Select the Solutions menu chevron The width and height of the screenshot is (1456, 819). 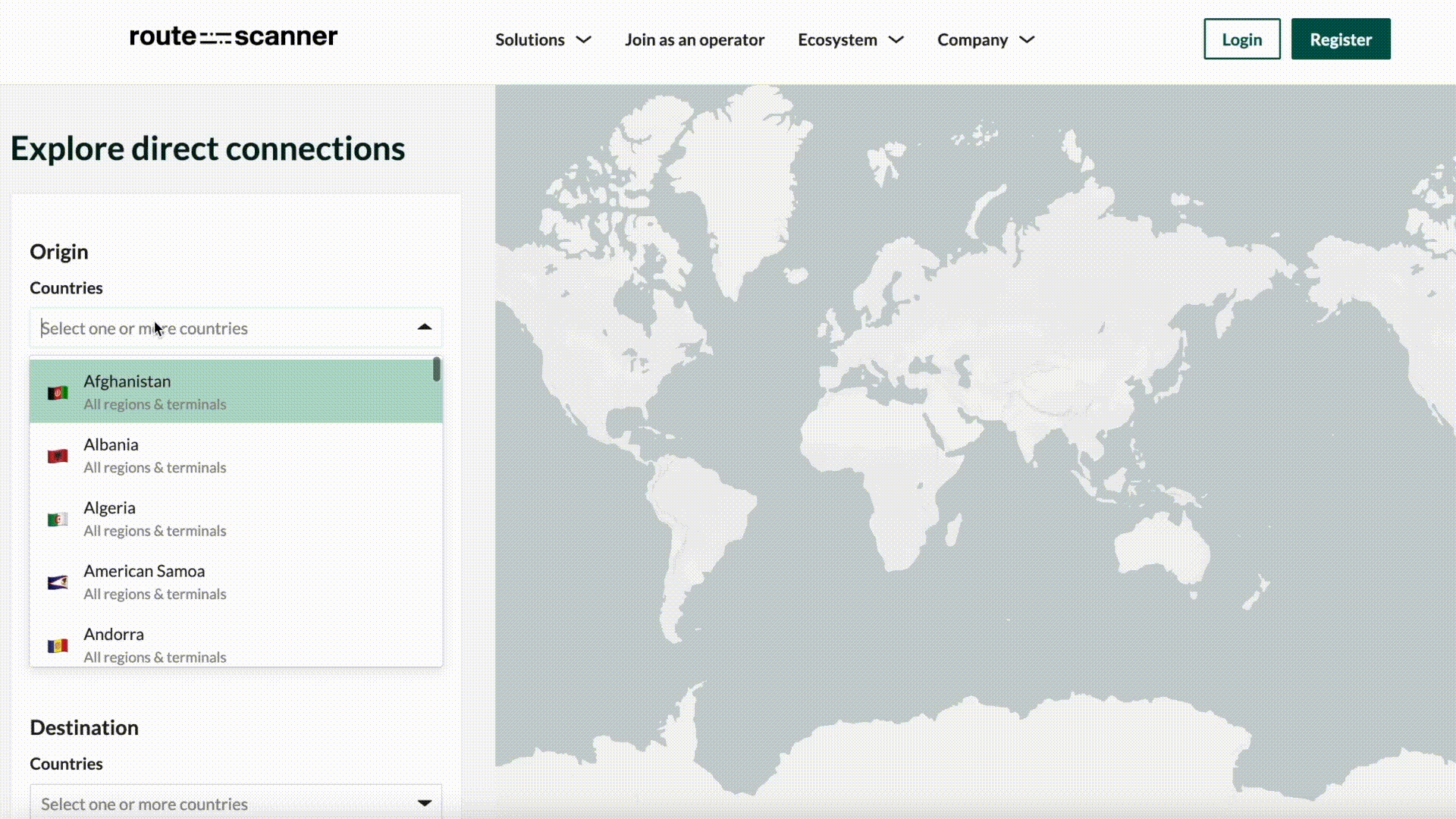click(584, 40)
